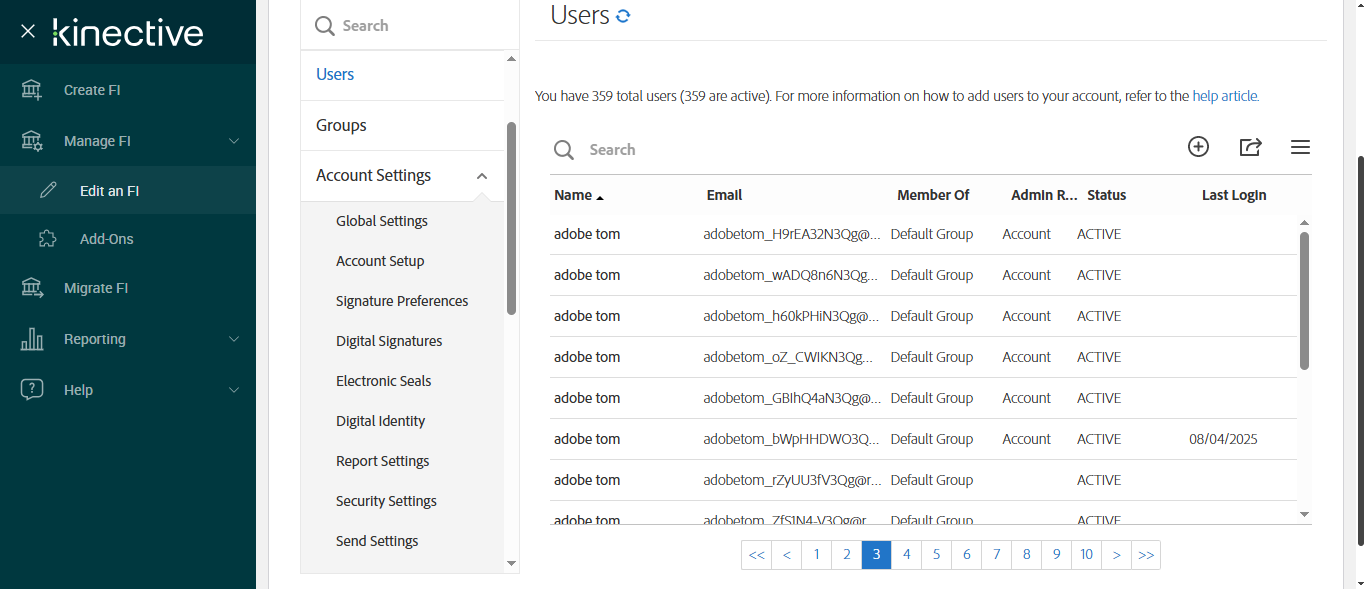Select Security Settings in settings list
Screen dimensions: 1366x589
386,501
